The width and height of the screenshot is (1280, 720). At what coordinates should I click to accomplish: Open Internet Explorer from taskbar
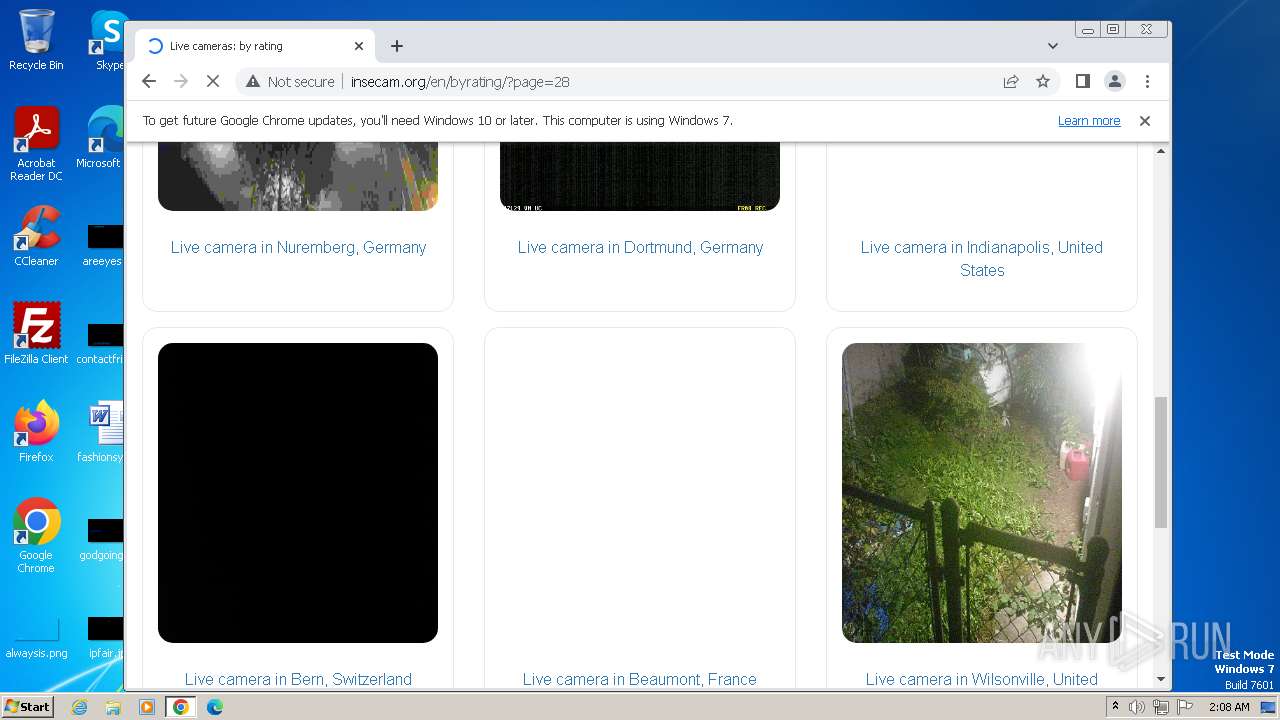tap(80, 707)
